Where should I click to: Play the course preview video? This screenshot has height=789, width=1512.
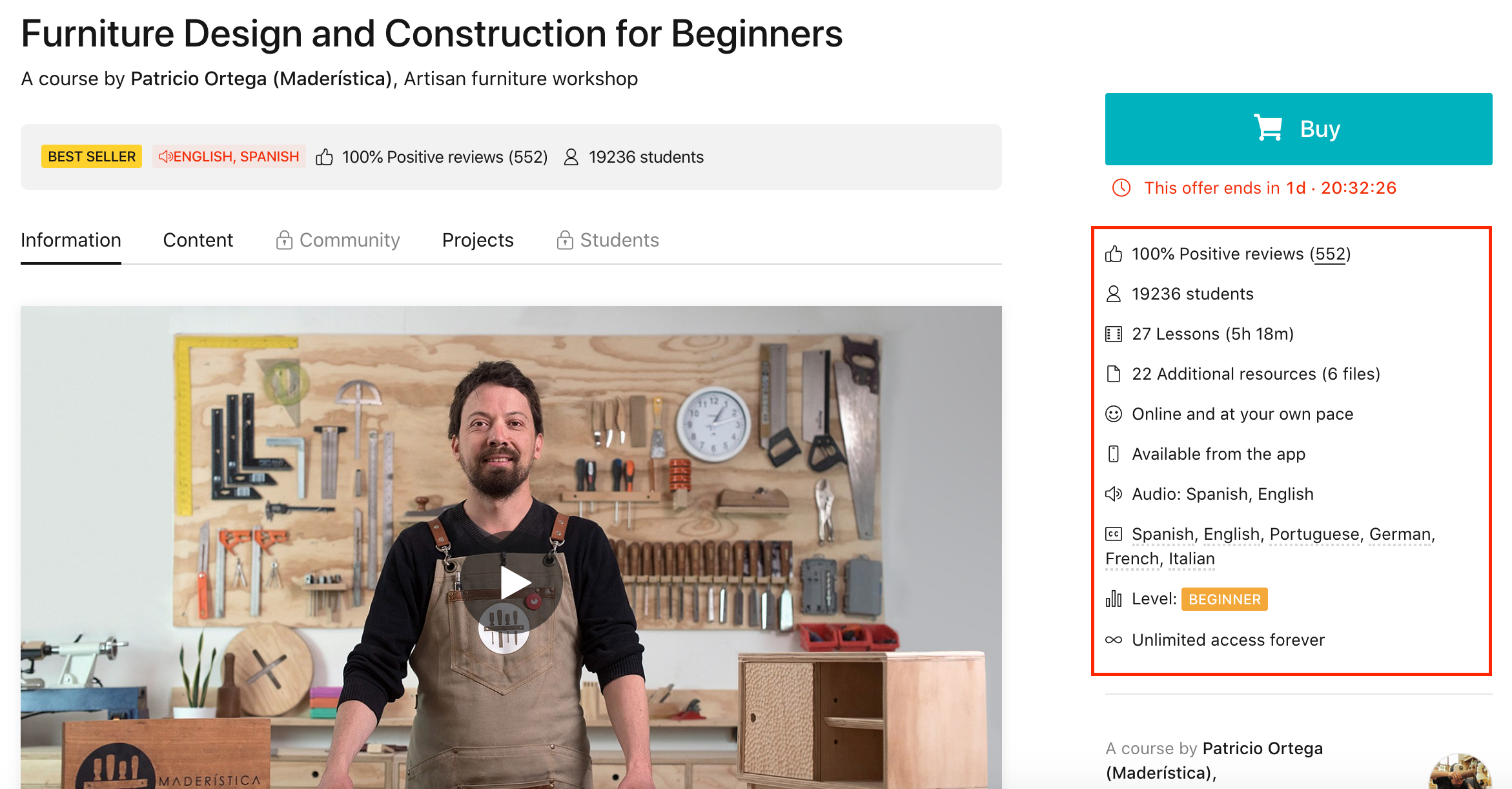pos(511,583)
